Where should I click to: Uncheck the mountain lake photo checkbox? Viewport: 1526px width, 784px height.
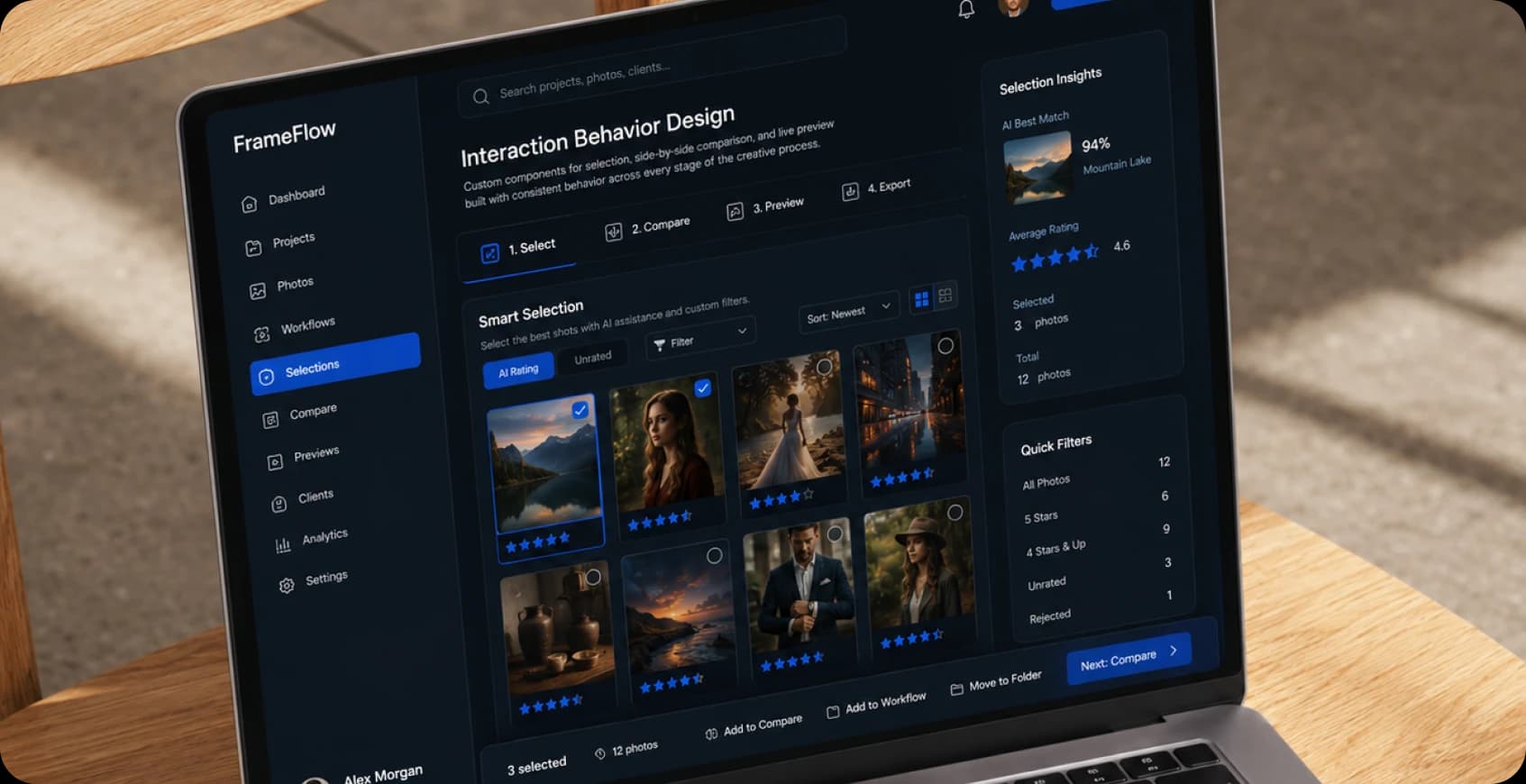tap(580, 410)
